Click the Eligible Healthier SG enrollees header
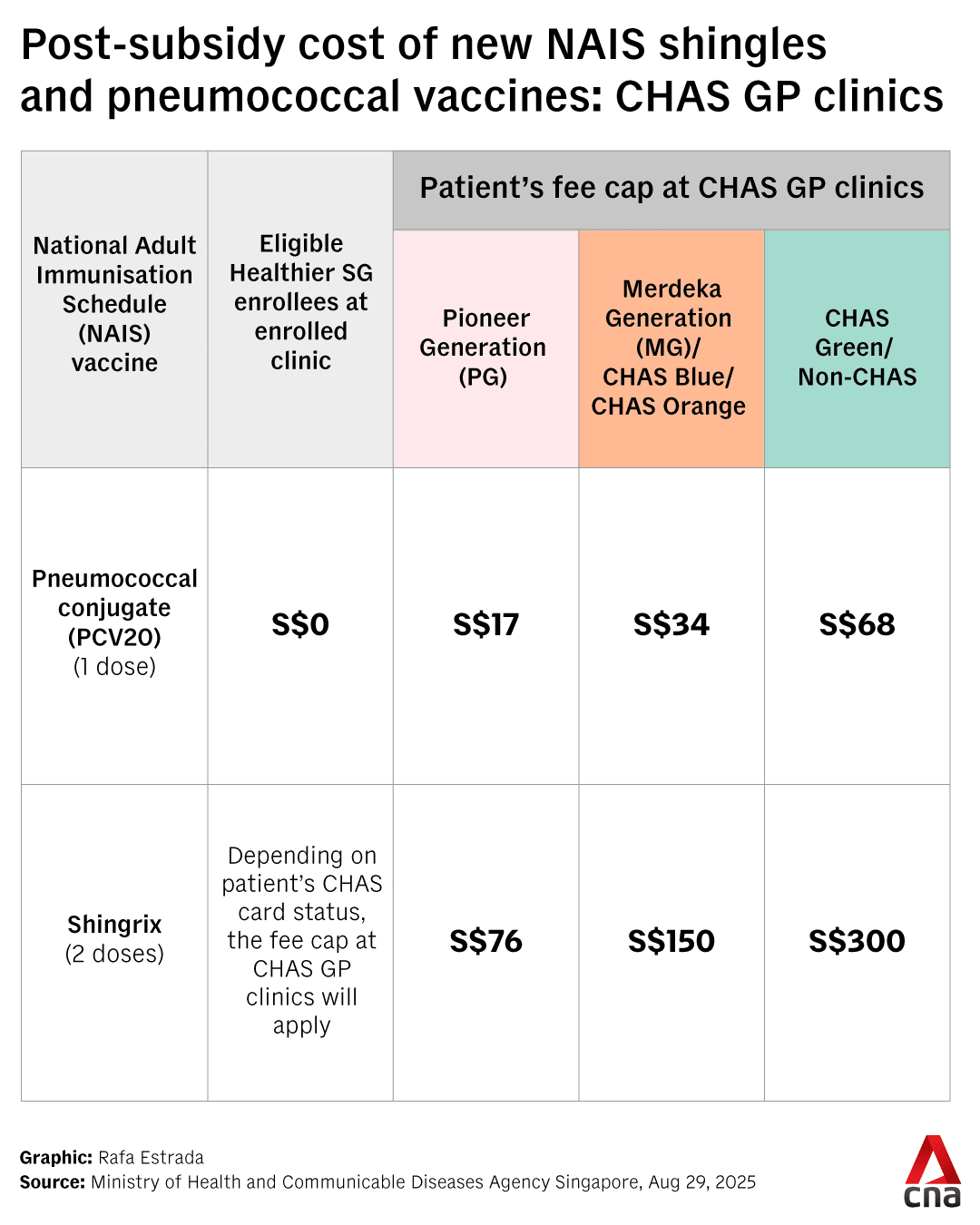Image resolution: width=980 pixels, height=1225 pixels. click(x=300, y=302)
